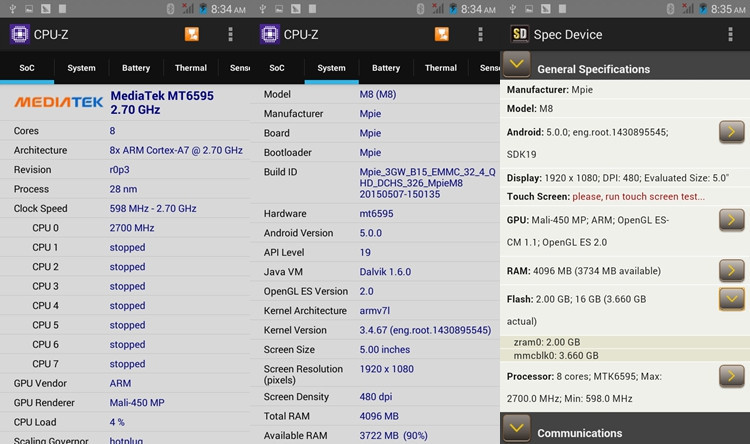Tap the CPU-Z app icon on the System screen
Viewport: 750px width, 444px height.
pyautogui.click(x=269, y=34)
